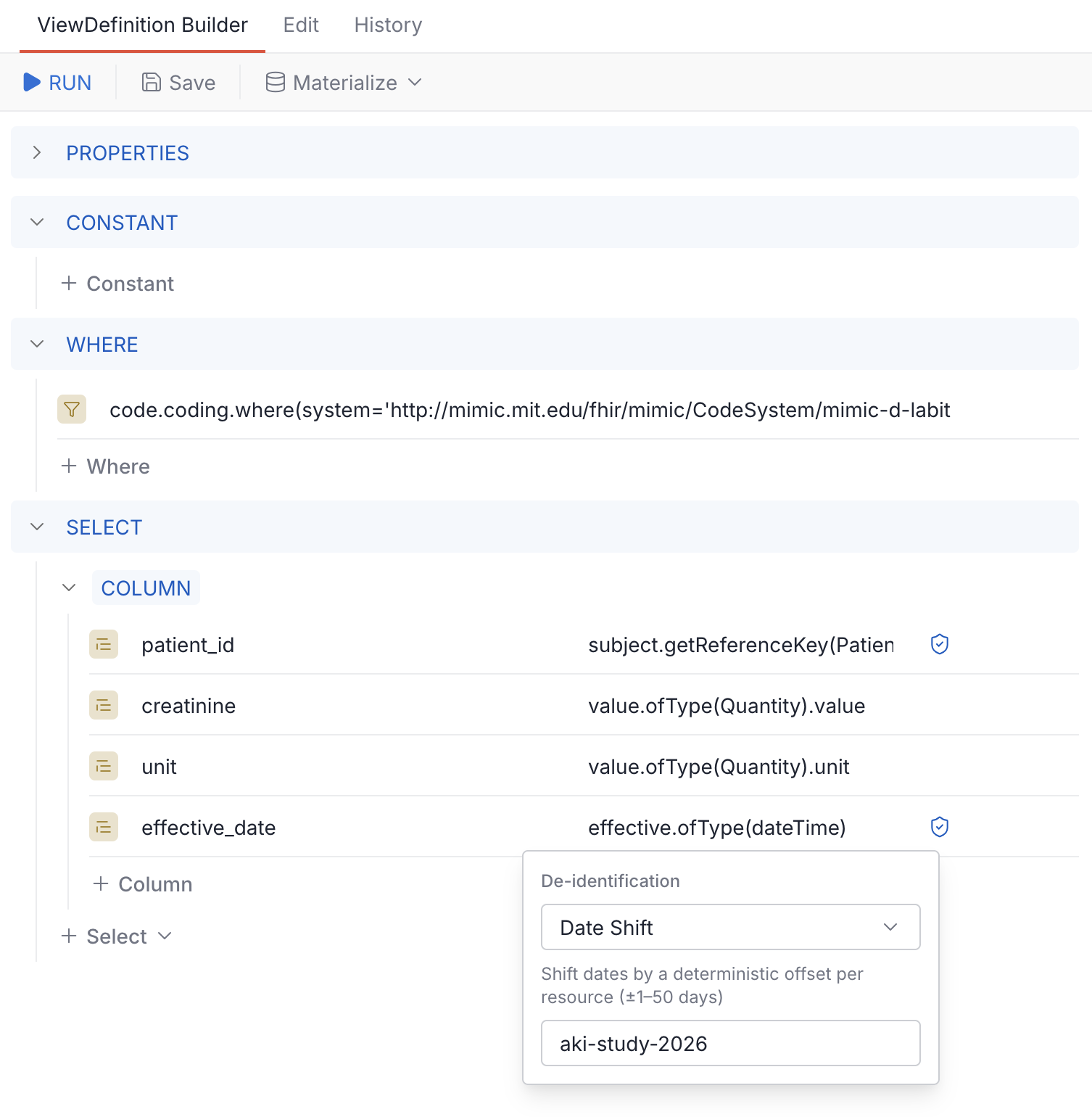Image resolution: width=1092 pixels, height=1117 pixels.
Task: Toggle the COLUMN badge in SELECT
Action: pos(145,588)
